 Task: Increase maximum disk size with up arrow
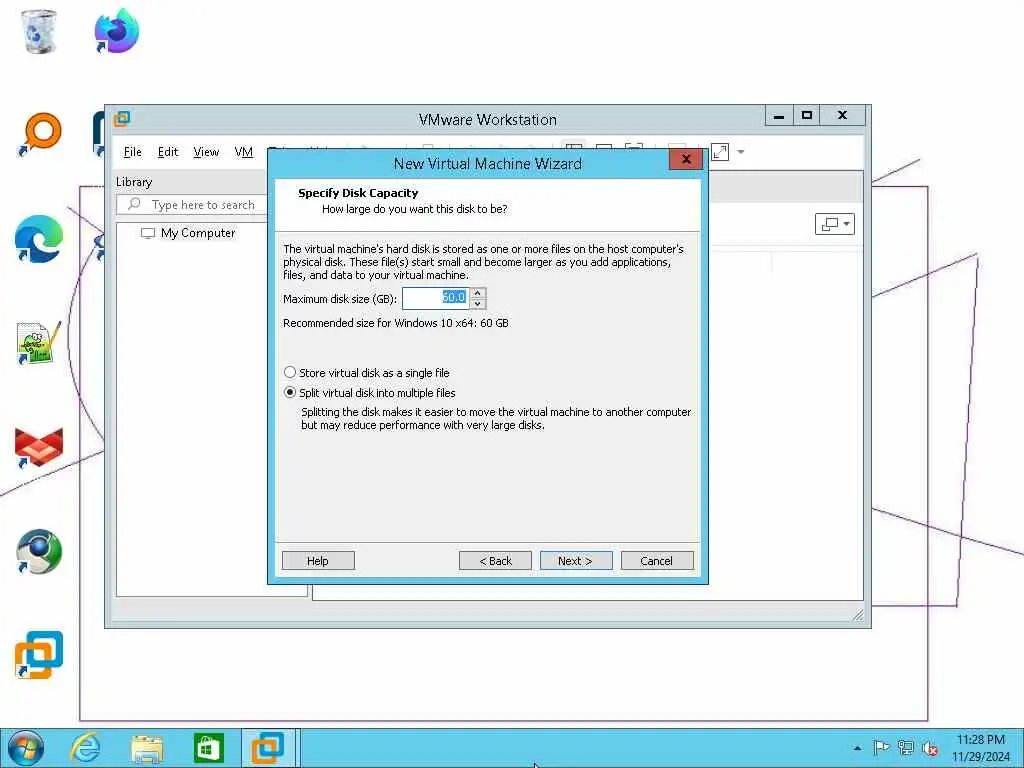tap(477, 293)
